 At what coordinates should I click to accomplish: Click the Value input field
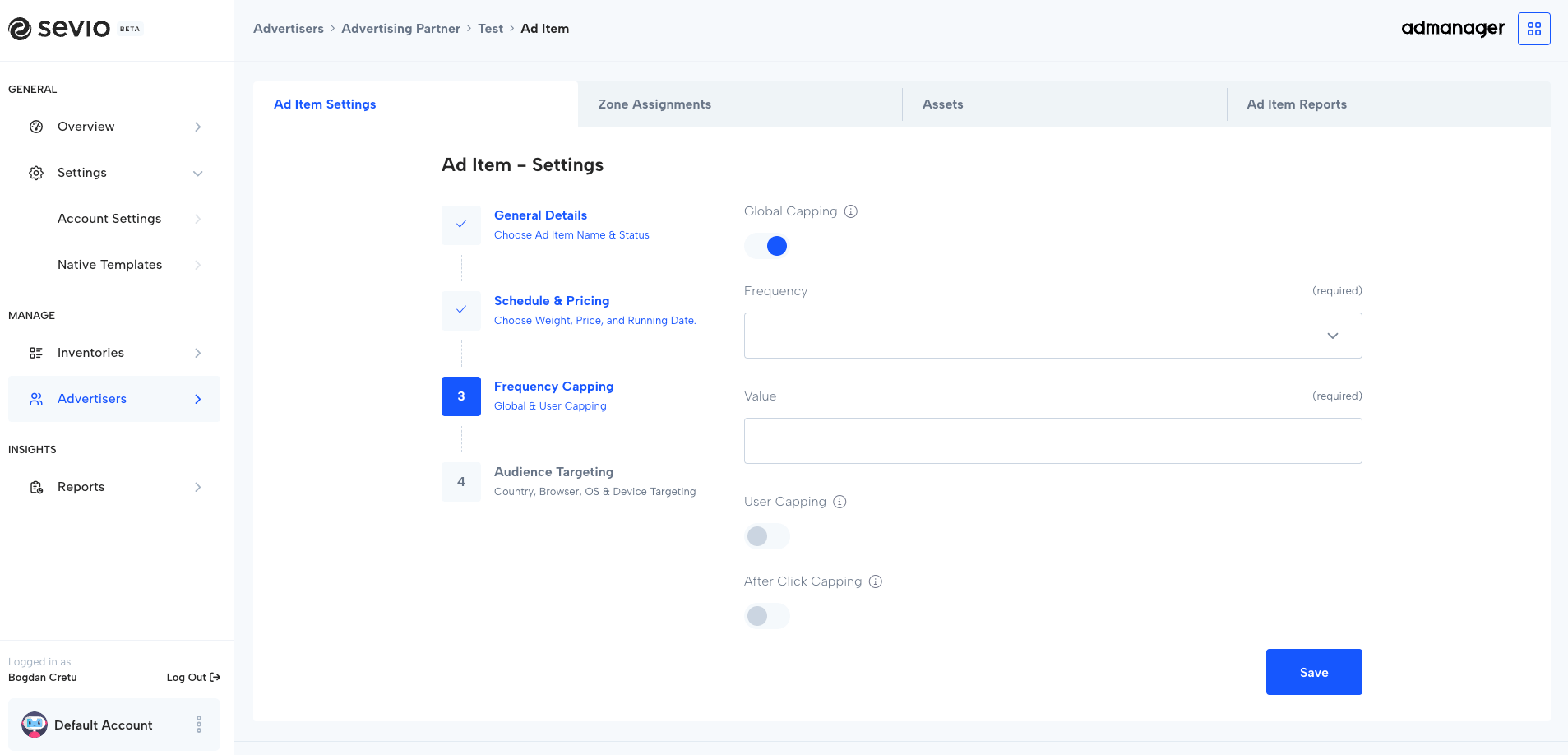1052,441
